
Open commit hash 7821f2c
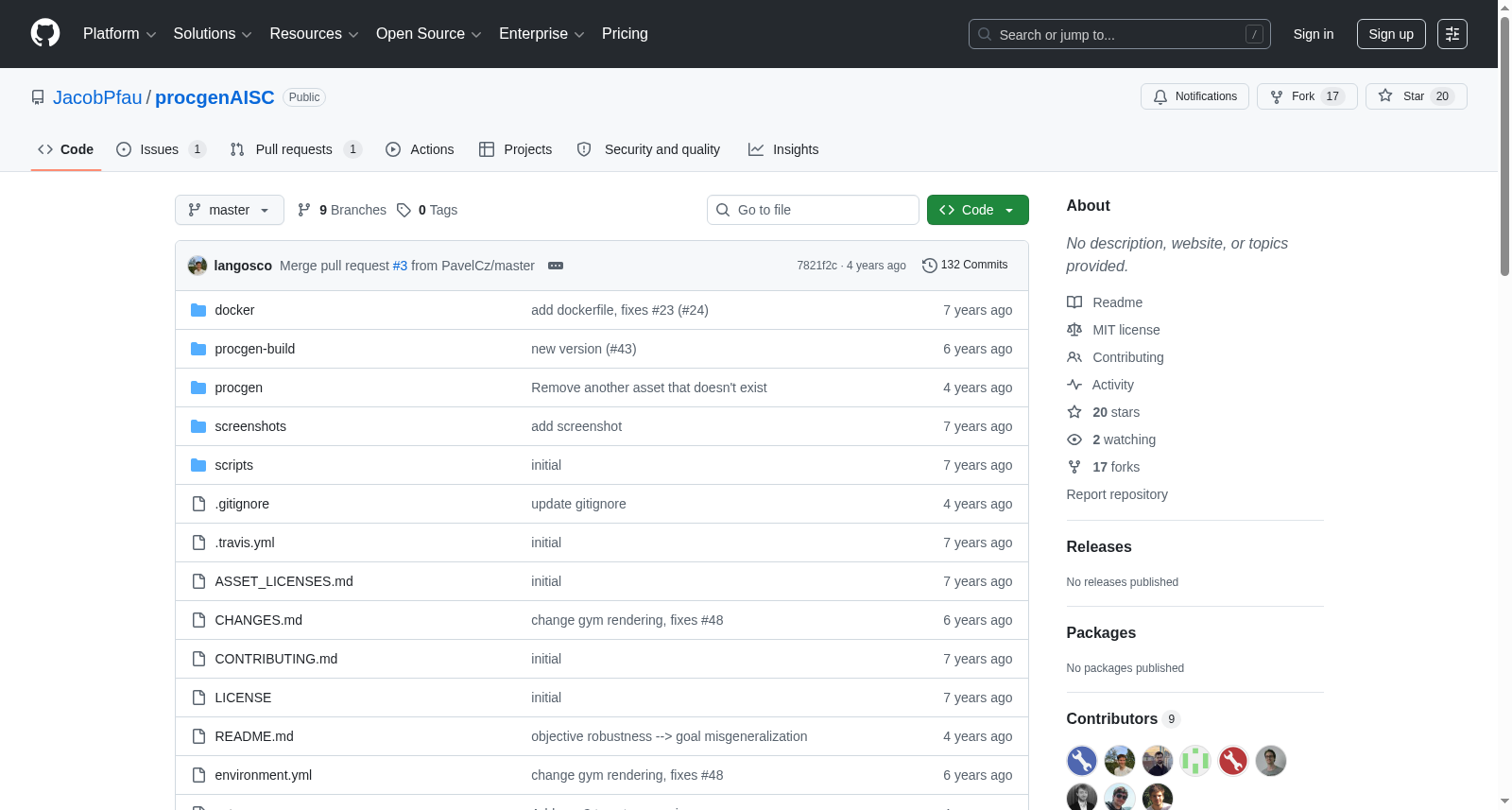click(x=816, y=266)
